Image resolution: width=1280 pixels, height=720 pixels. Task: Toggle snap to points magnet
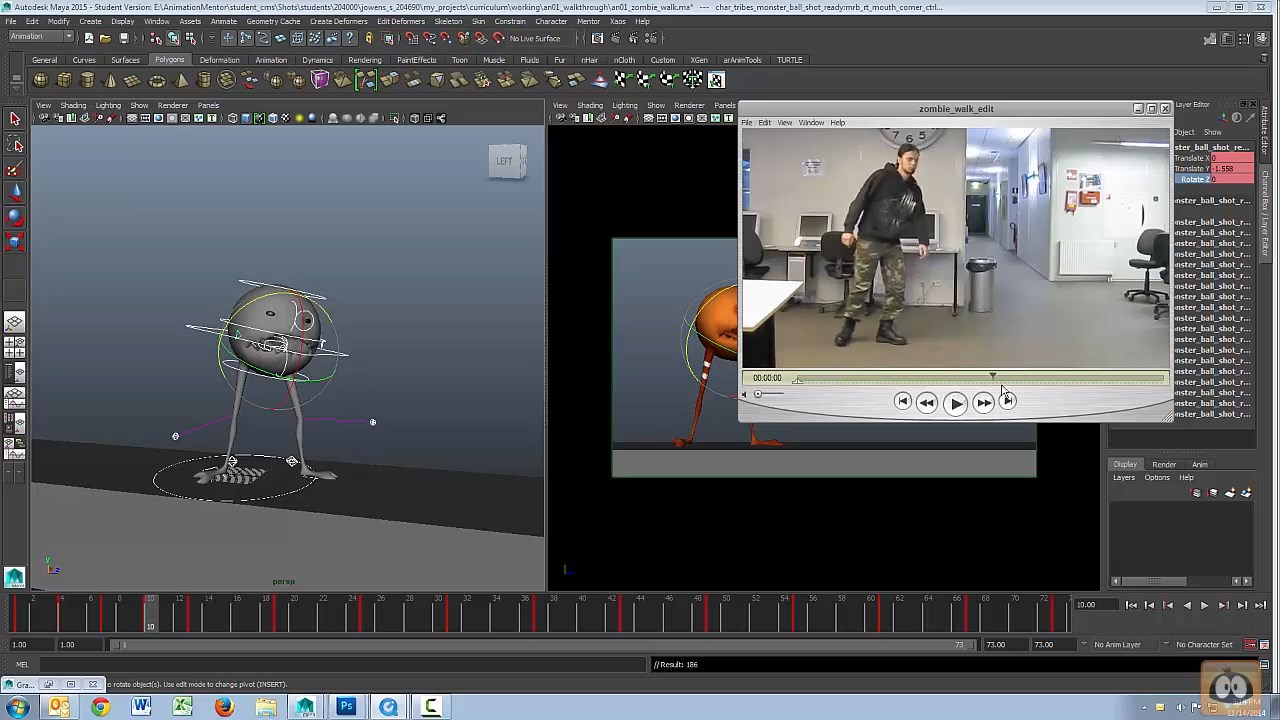click(445, 38)
